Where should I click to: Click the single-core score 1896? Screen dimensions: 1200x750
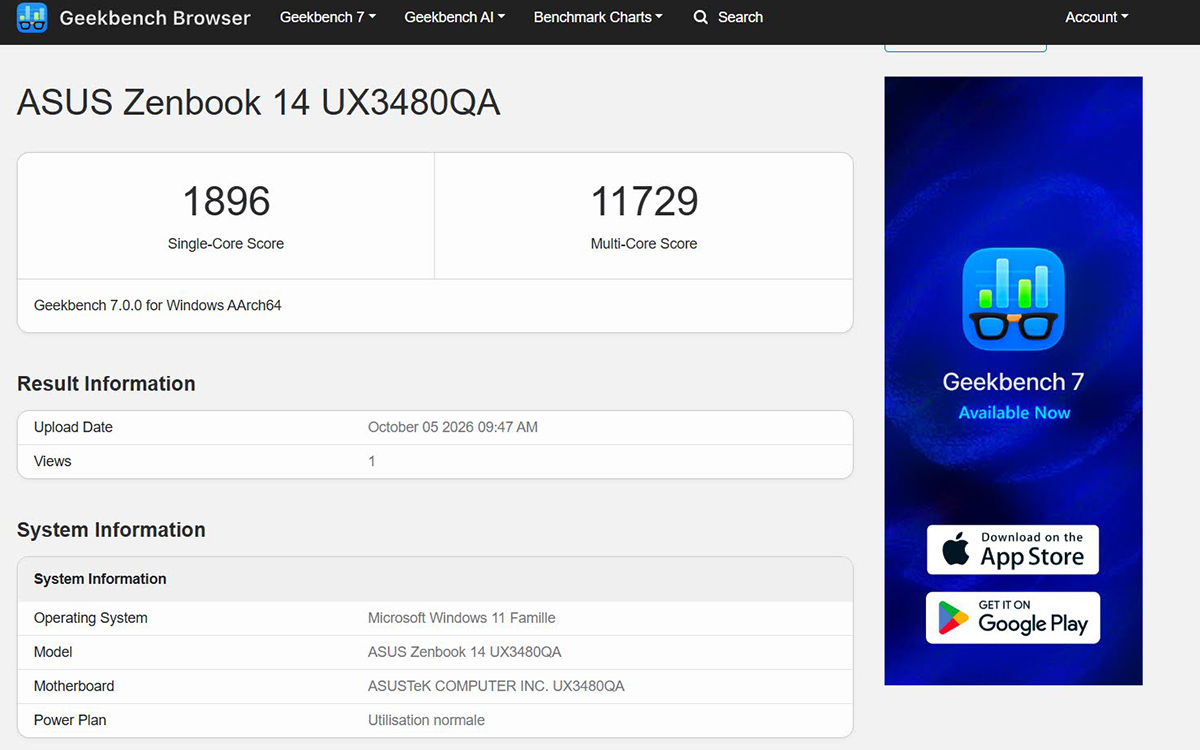tap(226, 201)
